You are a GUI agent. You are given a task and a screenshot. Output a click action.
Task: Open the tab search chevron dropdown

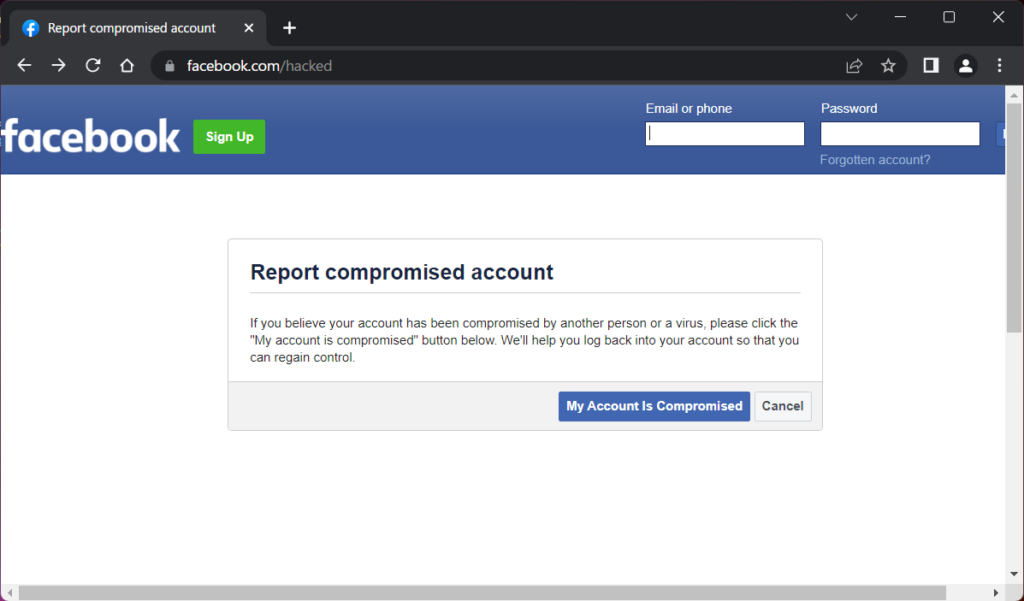coord(851,17)
